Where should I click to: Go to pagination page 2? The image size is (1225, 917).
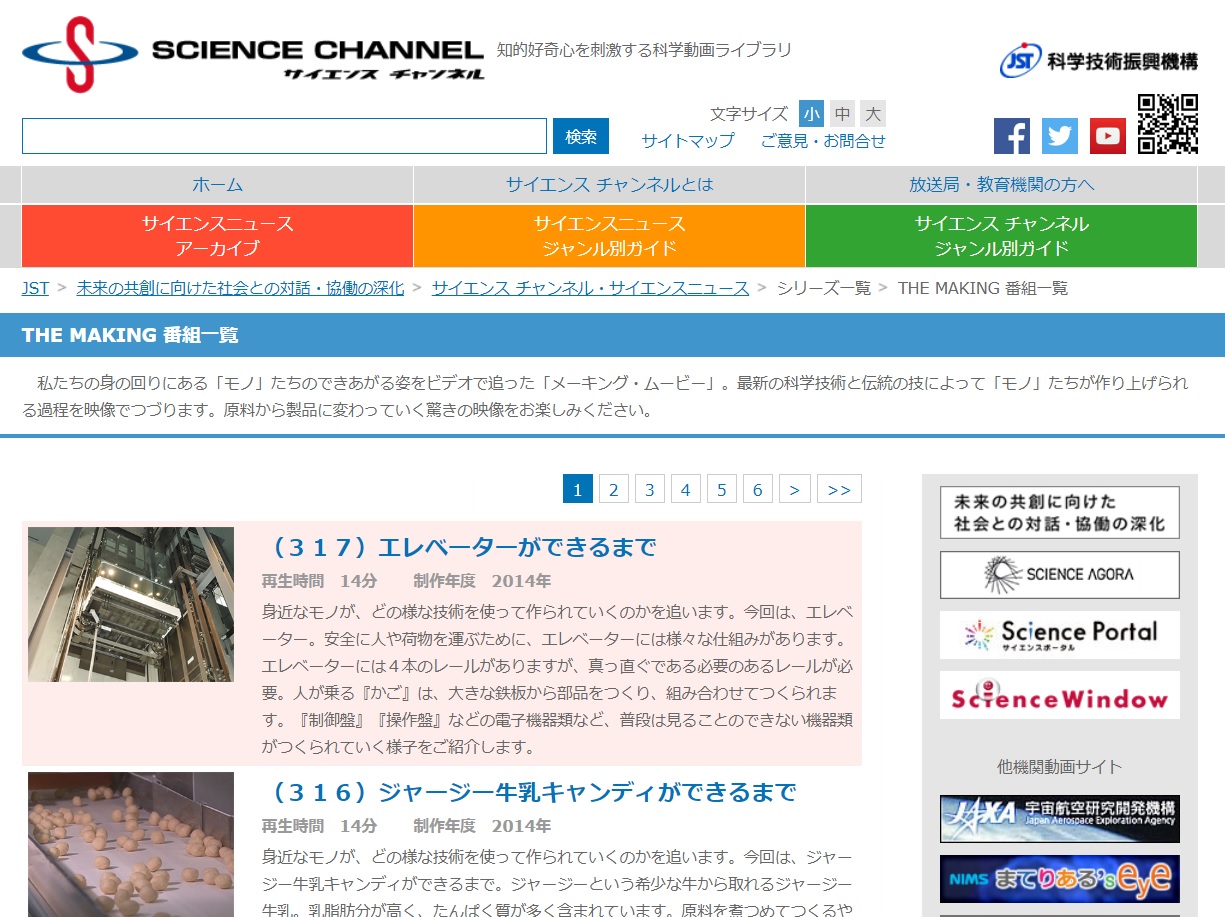613,489
